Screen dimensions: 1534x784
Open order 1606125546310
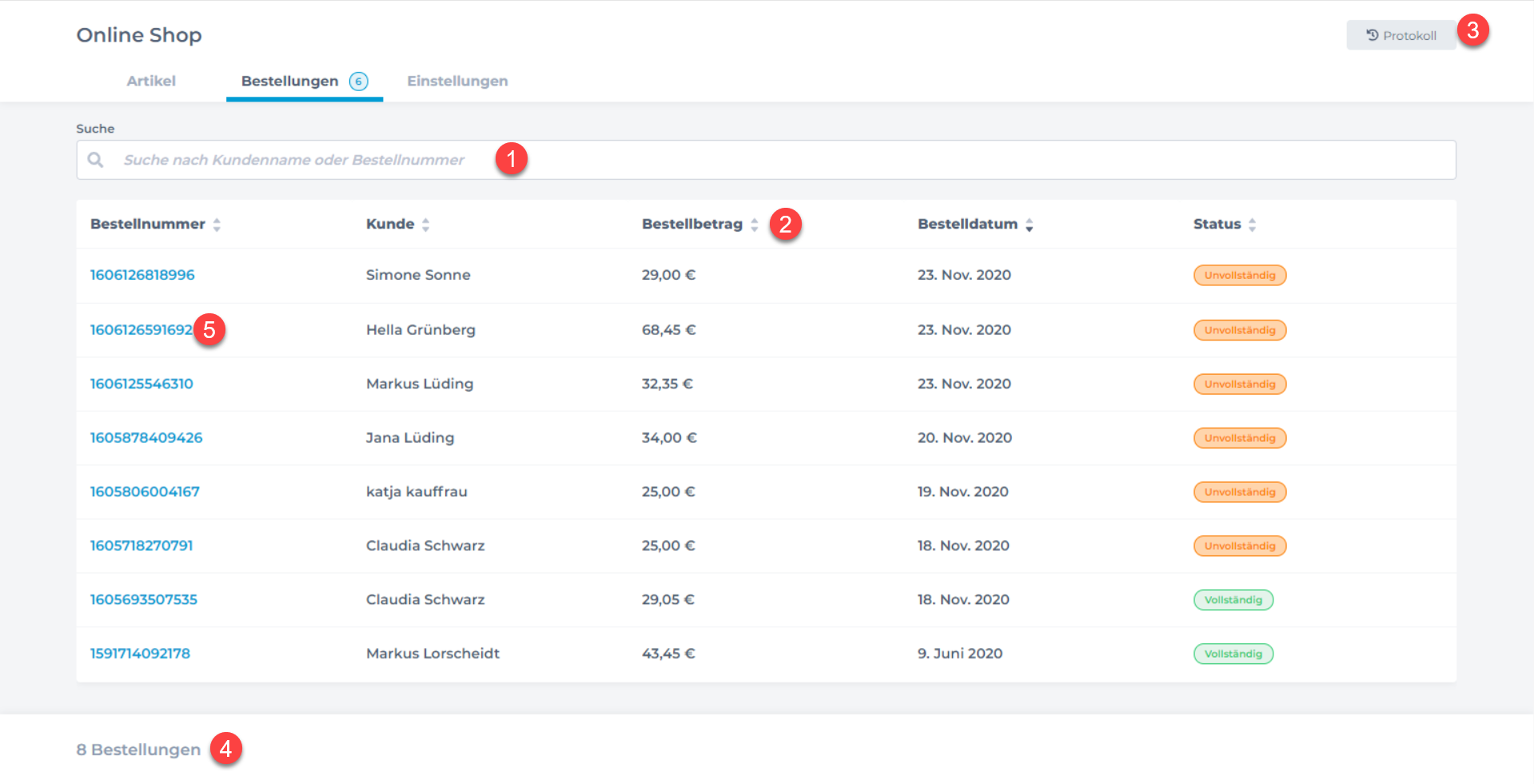pos(141,384)
